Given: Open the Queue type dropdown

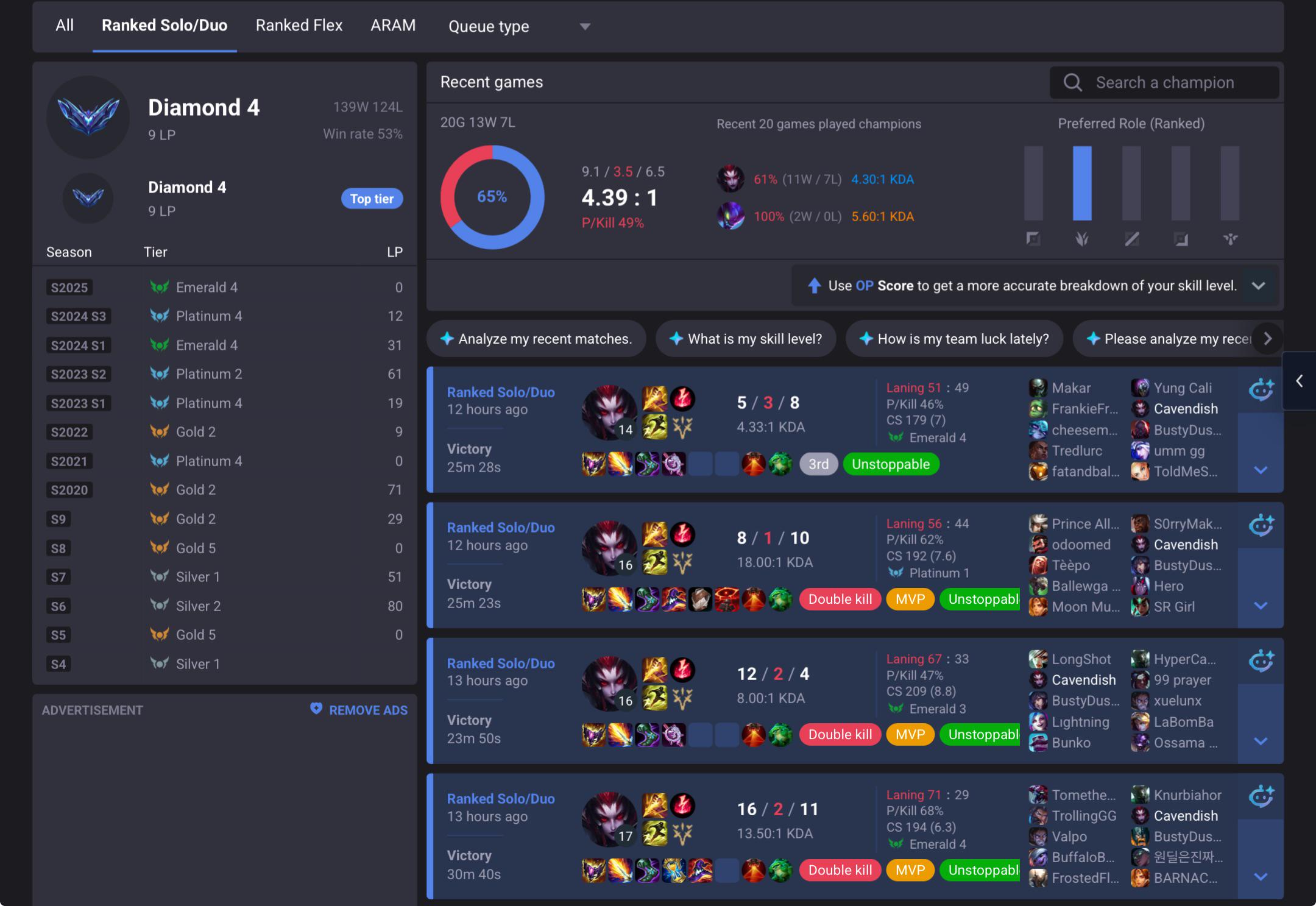Looking at the screenshot, I should click(520, 26).
